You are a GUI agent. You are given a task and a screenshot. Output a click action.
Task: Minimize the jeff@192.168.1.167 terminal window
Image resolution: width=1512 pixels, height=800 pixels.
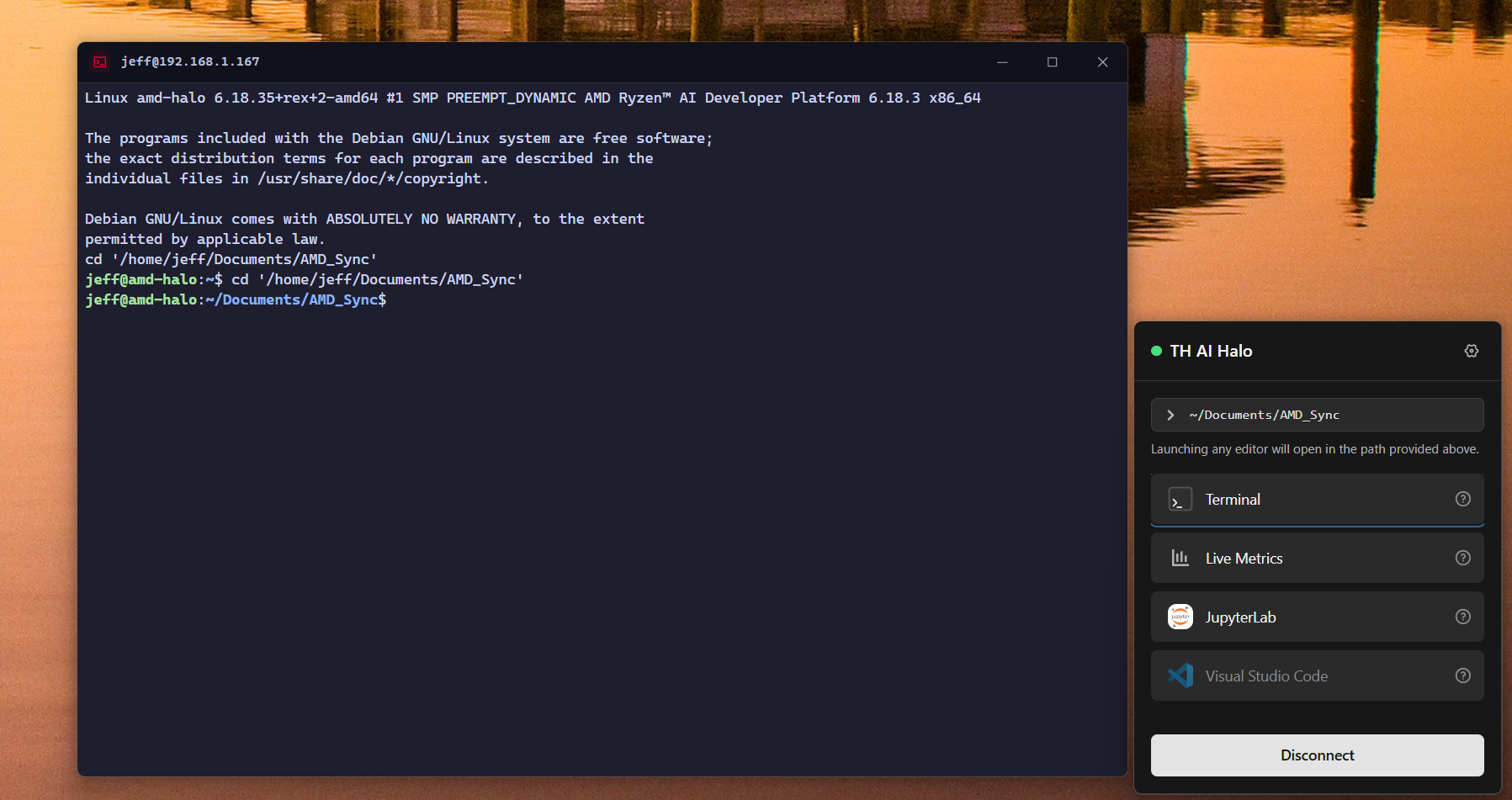point(1002,62)
